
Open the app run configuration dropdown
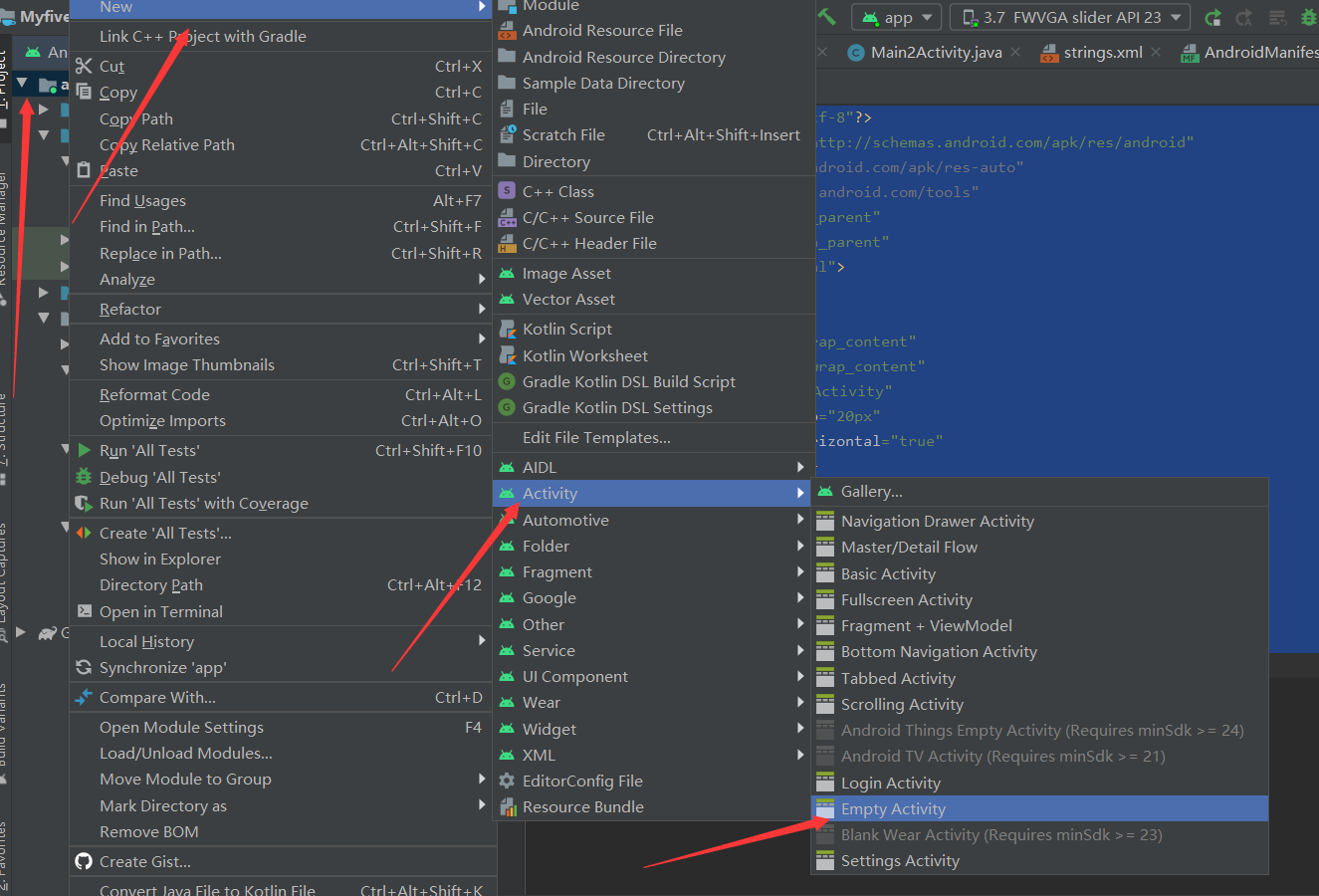897,17
